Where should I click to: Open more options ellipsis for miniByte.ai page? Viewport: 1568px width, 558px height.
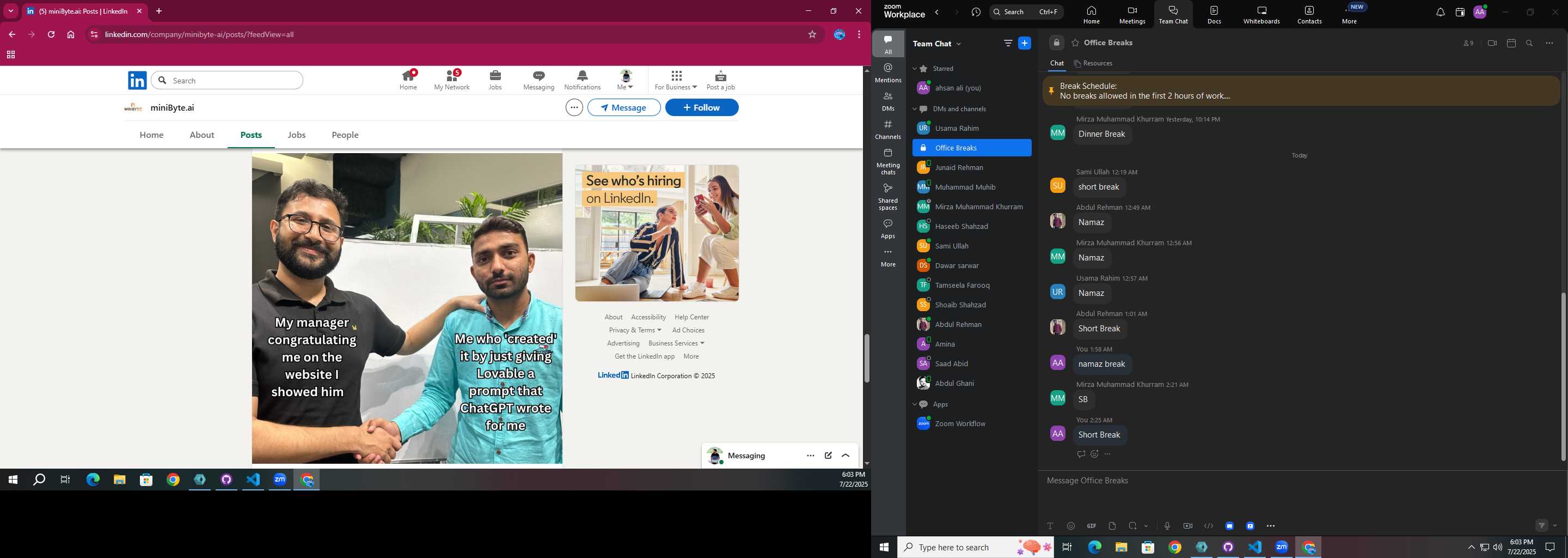click(574, 108)
